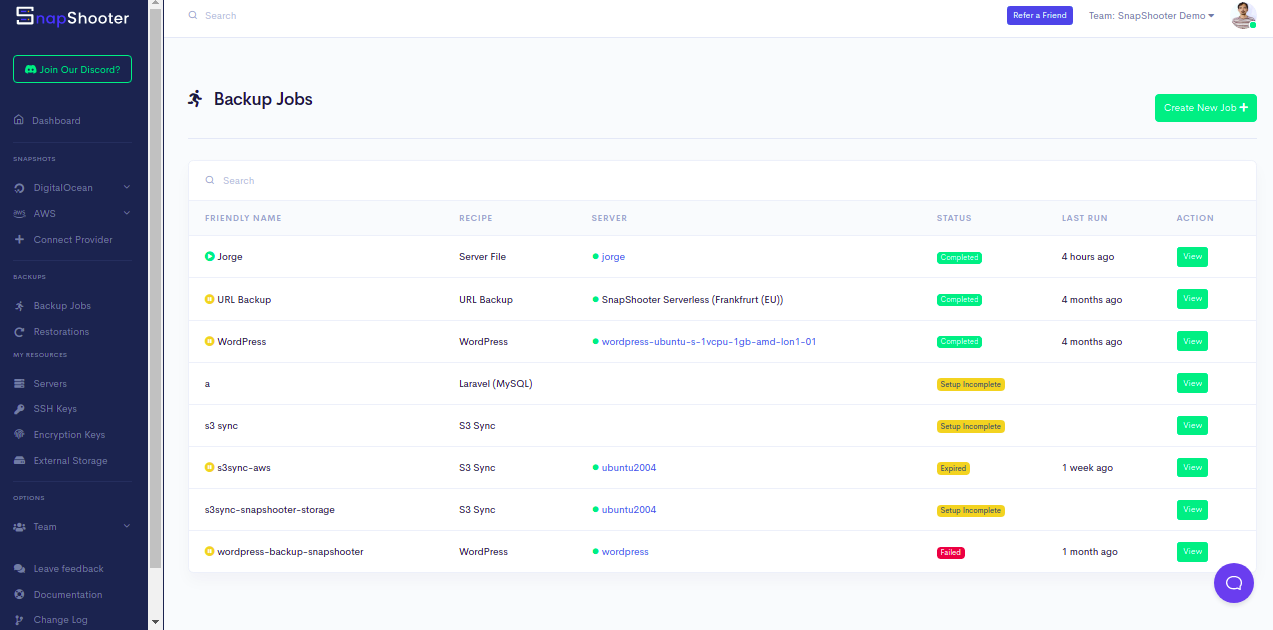Click the Dashboard home icon in sidebar

(19, 120)
